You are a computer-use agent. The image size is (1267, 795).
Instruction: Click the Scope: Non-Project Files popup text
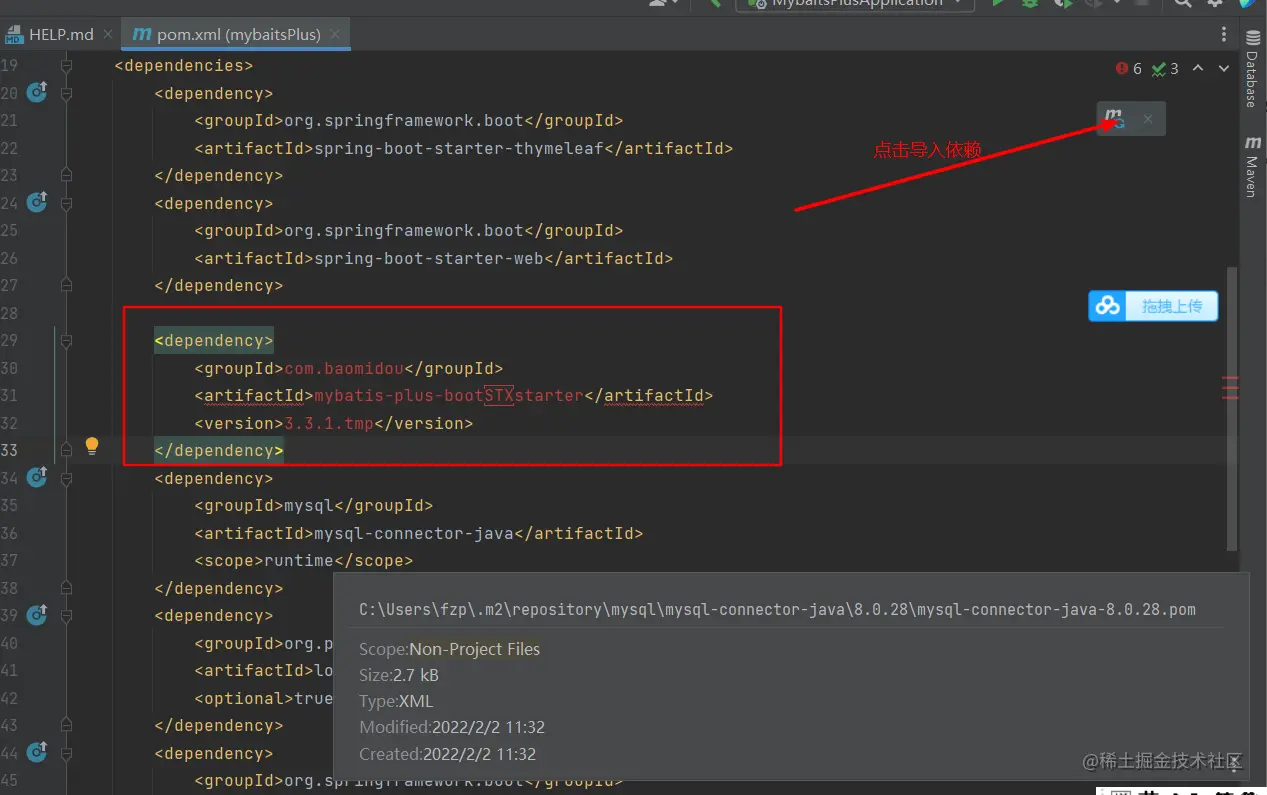coord(449,649)
